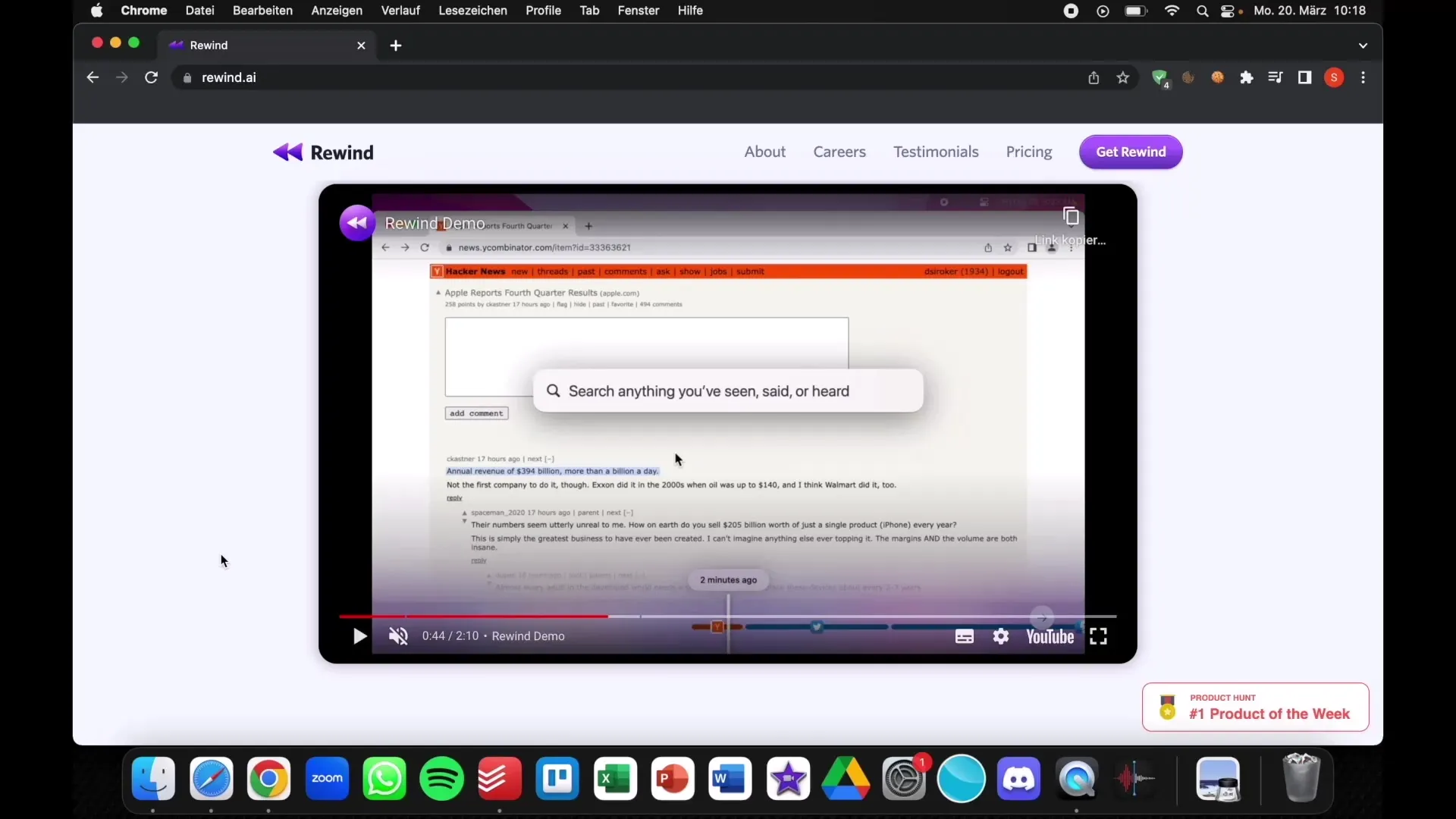
Task: Toggle video subtitles button
Action: [964, 636]
